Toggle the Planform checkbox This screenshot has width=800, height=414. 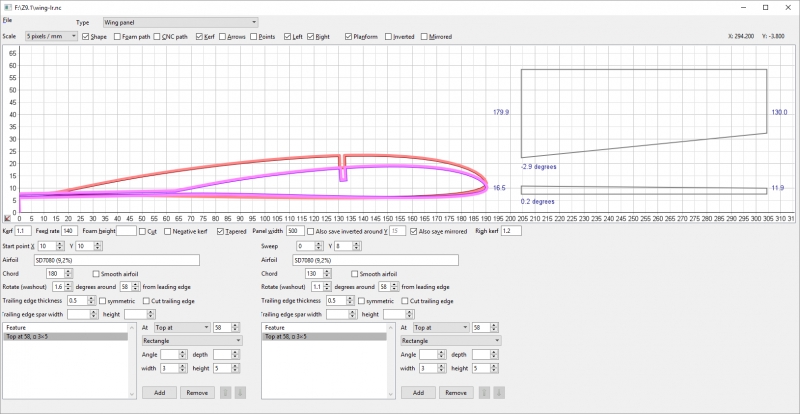pos(348,36)
